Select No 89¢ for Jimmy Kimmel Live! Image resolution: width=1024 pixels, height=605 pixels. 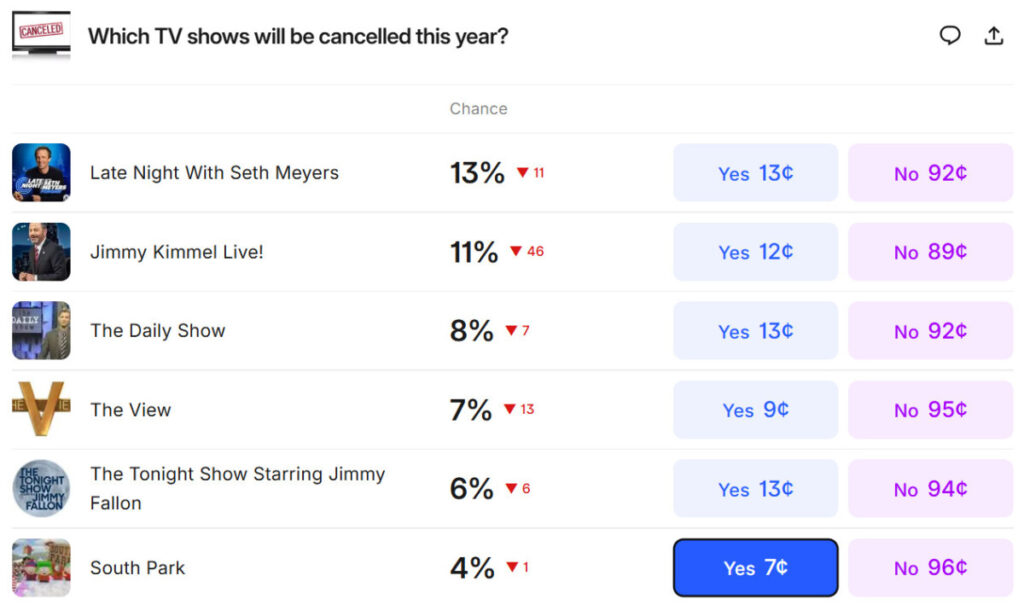(930, 252)
